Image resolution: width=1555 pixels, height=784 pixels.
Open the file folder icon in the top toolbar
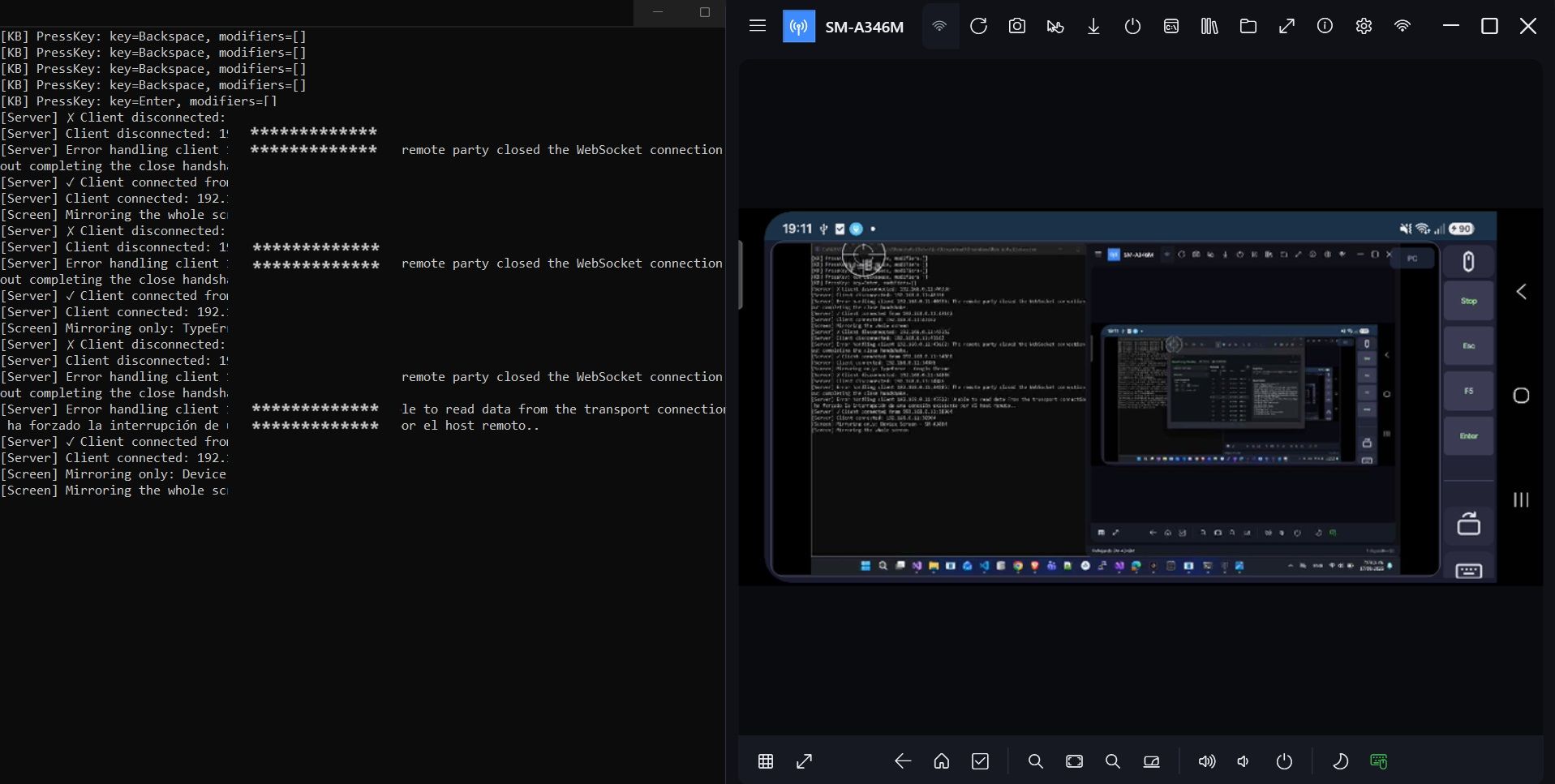pos(1248,27)
